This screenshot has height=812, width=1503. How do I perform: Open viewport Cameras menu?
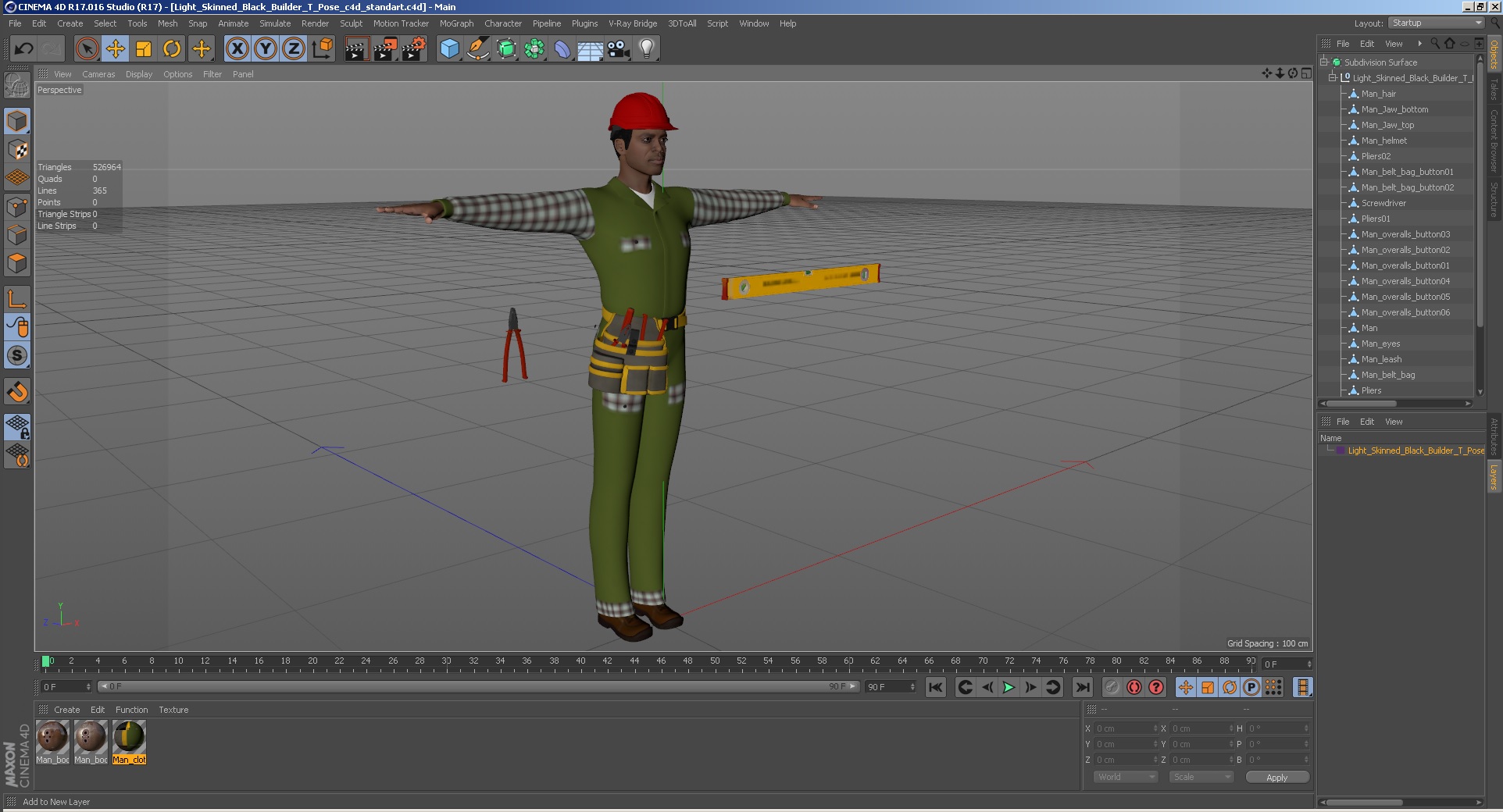click(98, 74)
